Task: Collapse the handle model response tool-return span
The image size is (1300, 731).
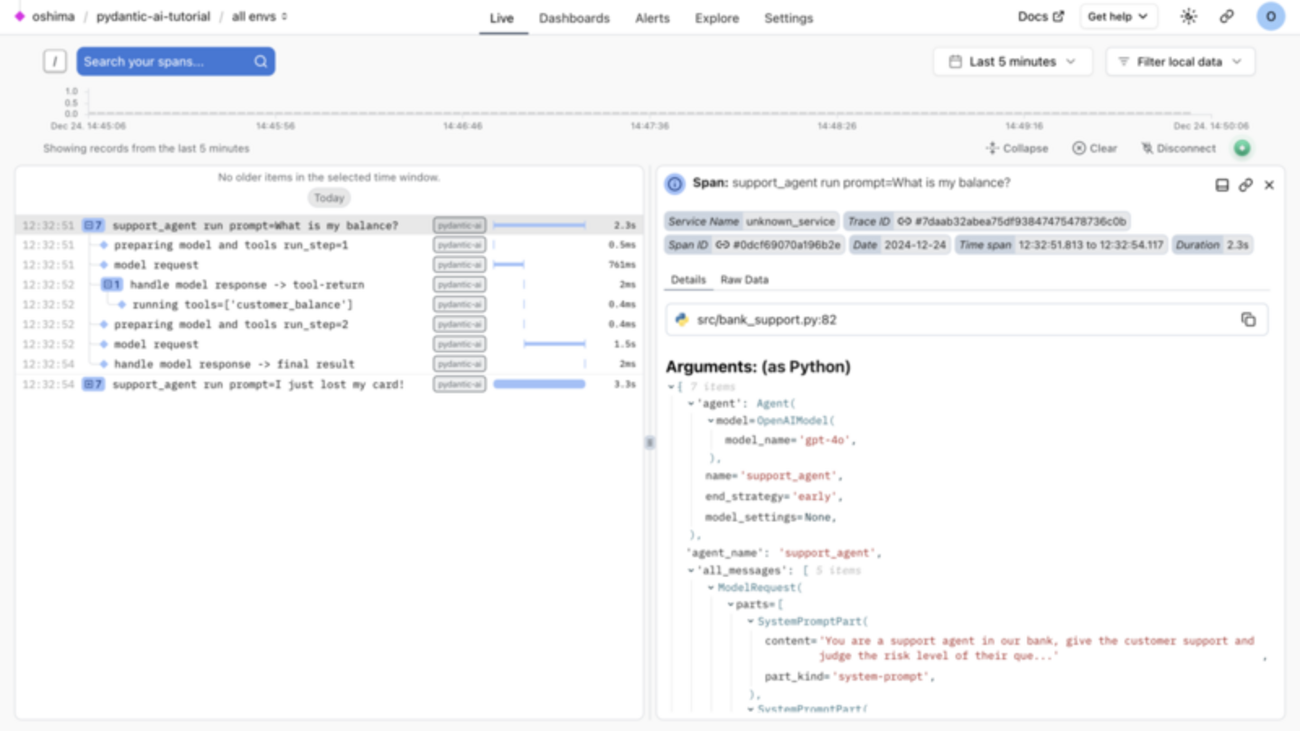Action: [112, 285]
